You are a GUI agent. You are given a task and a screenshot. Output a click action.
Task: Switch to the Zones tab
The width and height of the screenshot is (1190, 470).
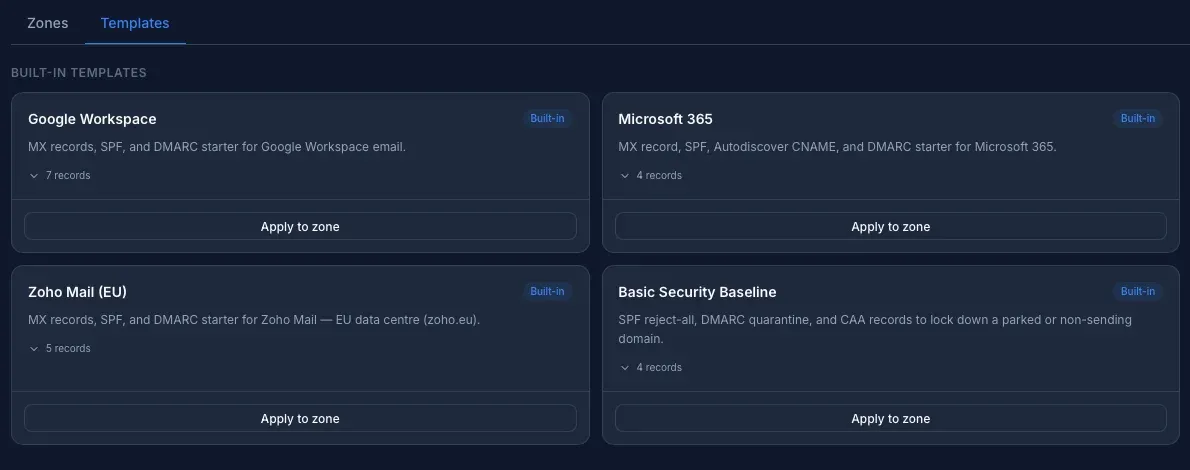(x=48, y=23)
